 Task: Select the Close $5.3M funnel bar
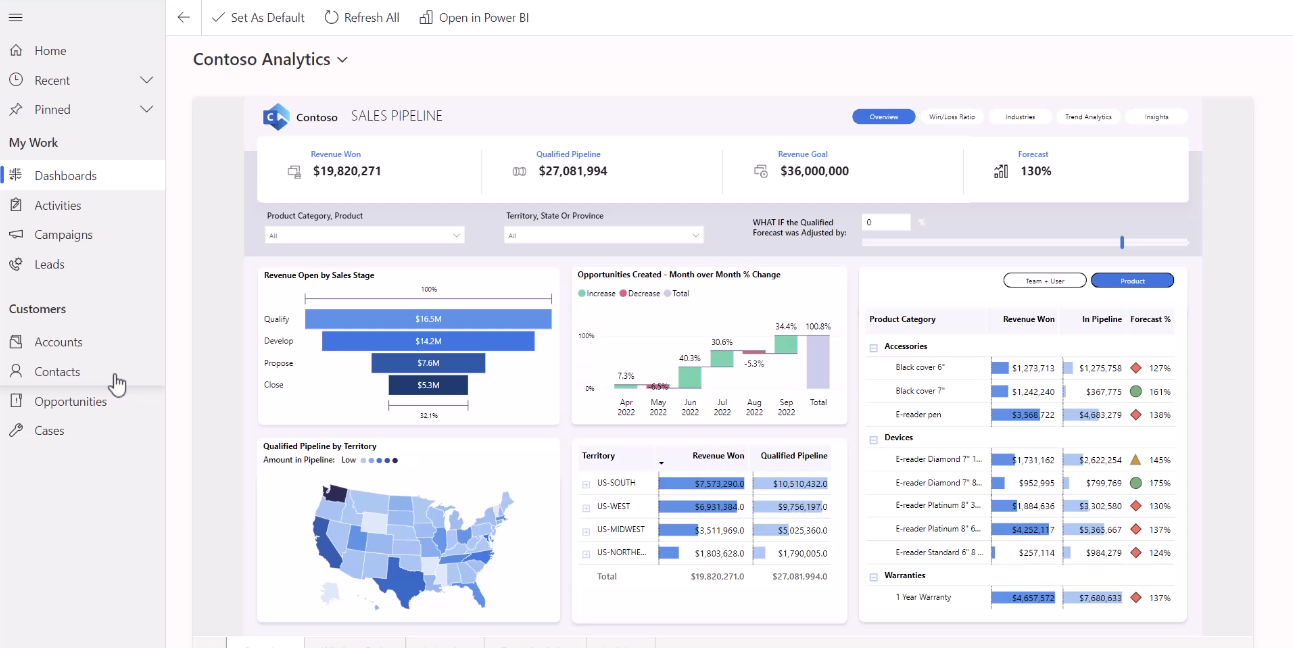[428, 385]
